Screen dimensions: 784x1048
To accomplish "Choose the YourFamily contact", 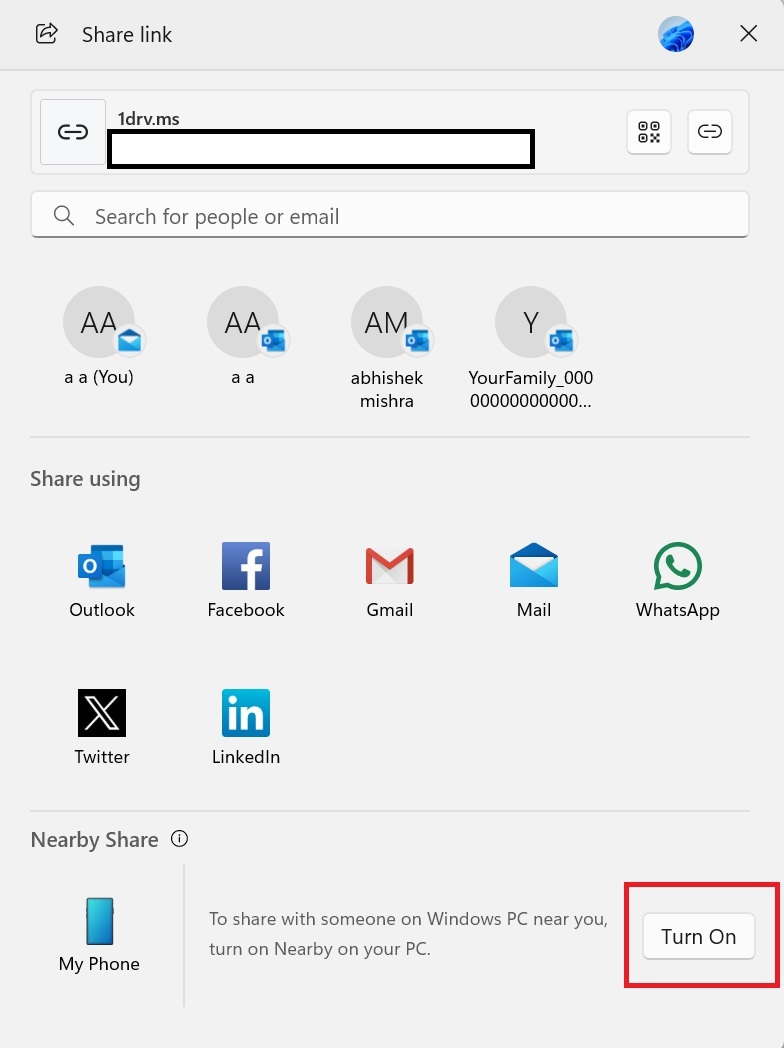I will pos(531,349).
